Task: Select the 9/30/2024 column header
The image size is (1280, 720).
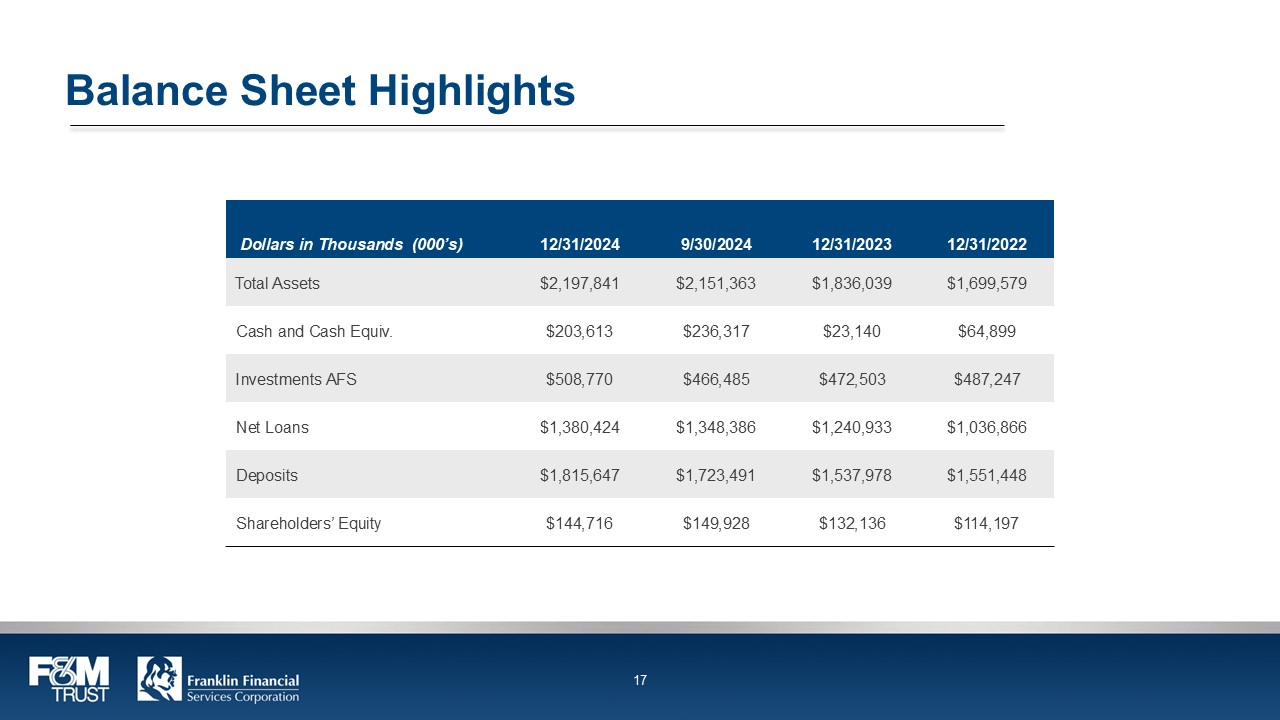Action: click(716, 244)
